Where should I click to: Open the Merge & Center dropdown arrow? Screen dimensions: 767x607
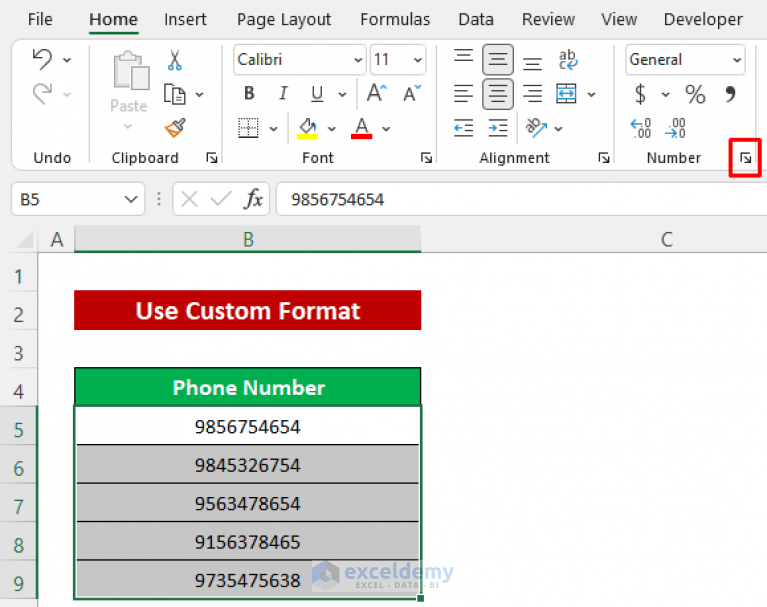tap(591, 94)
